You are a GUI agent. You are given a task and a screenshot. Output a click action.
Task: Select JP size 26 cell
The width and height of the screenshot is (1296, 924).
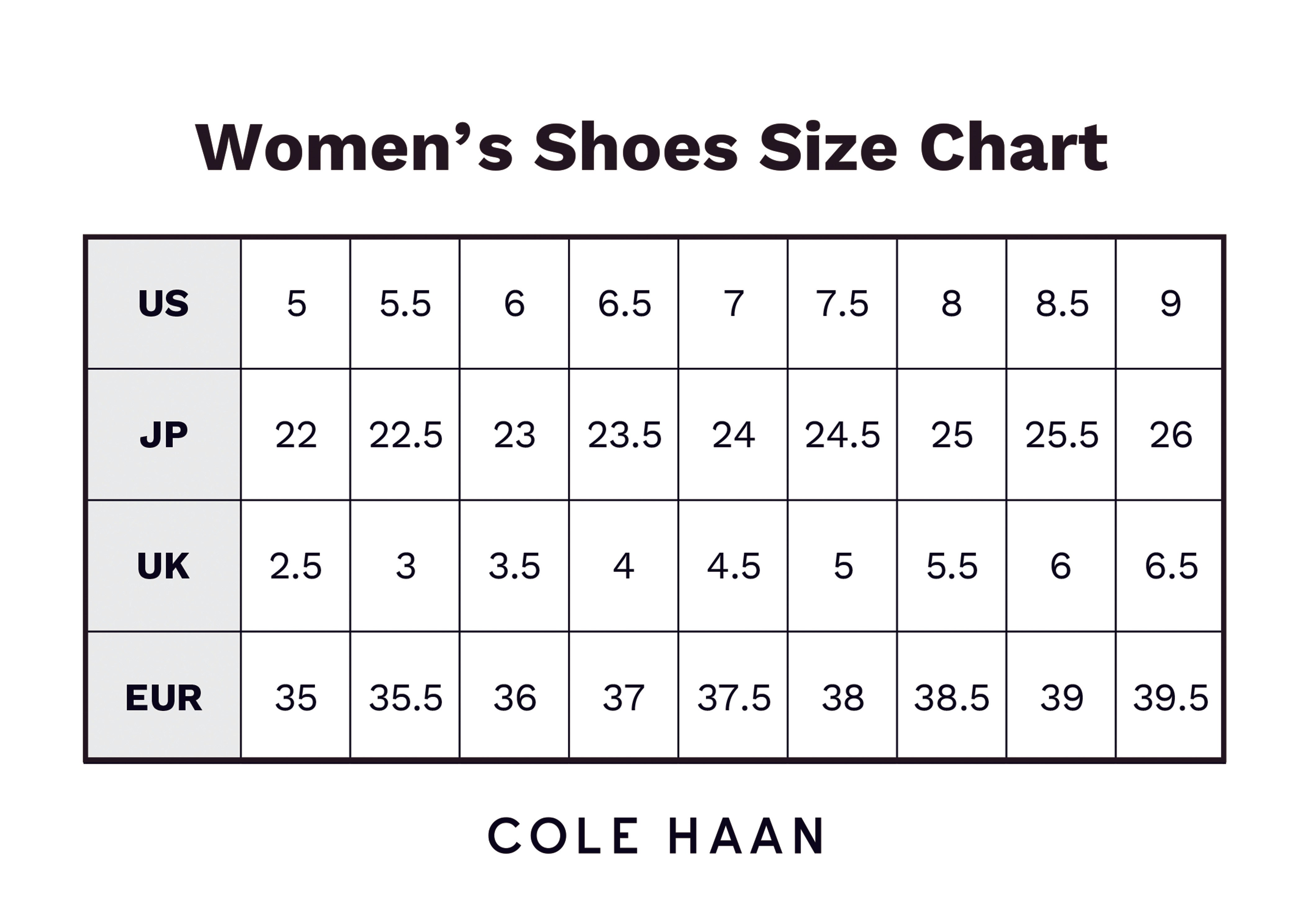point(1170,435)
